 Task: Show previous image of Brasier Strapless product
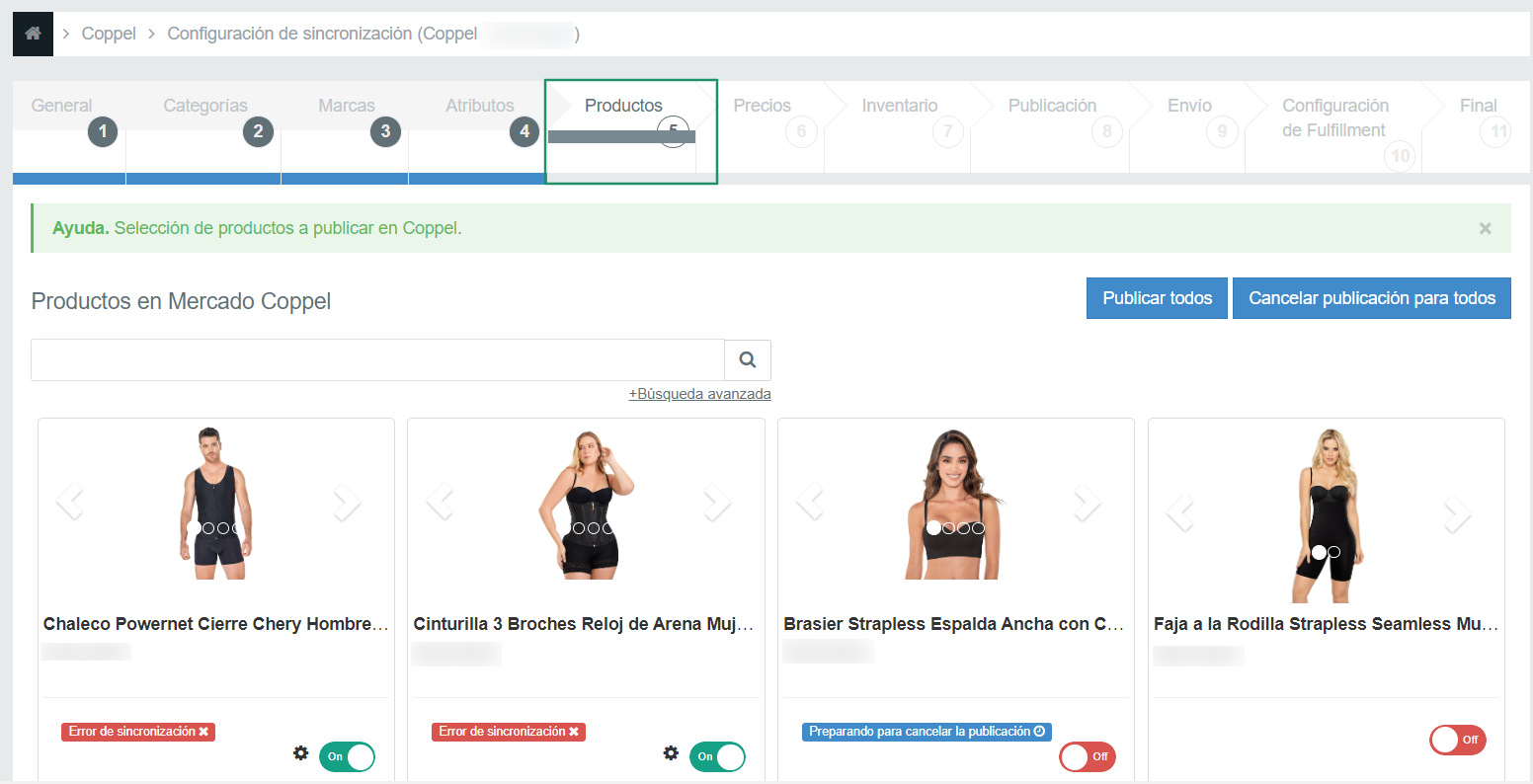(x=811, y=503)
